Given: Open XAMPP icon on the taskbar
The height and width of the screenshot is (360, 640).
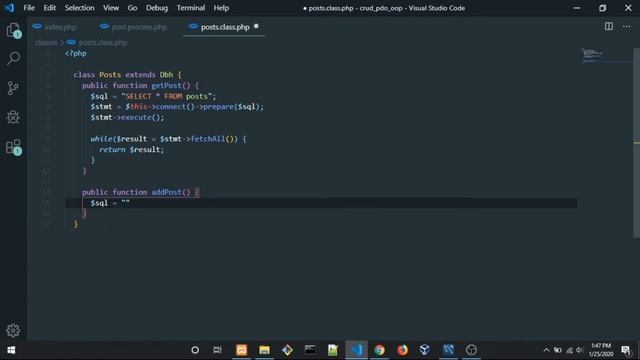Looking at the screenshot, I should click(x=242, y=350).
